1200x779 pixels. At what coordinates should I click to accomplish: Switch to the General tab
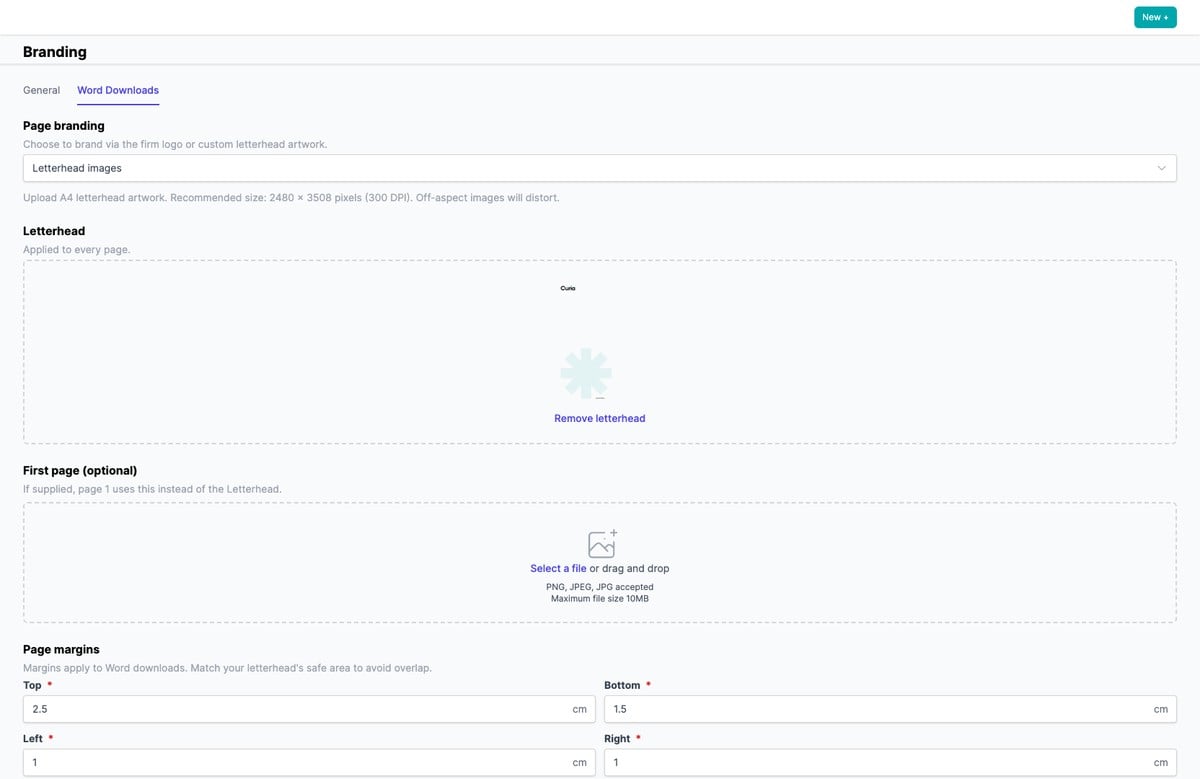pyautogui.click(x=42, y=90)
